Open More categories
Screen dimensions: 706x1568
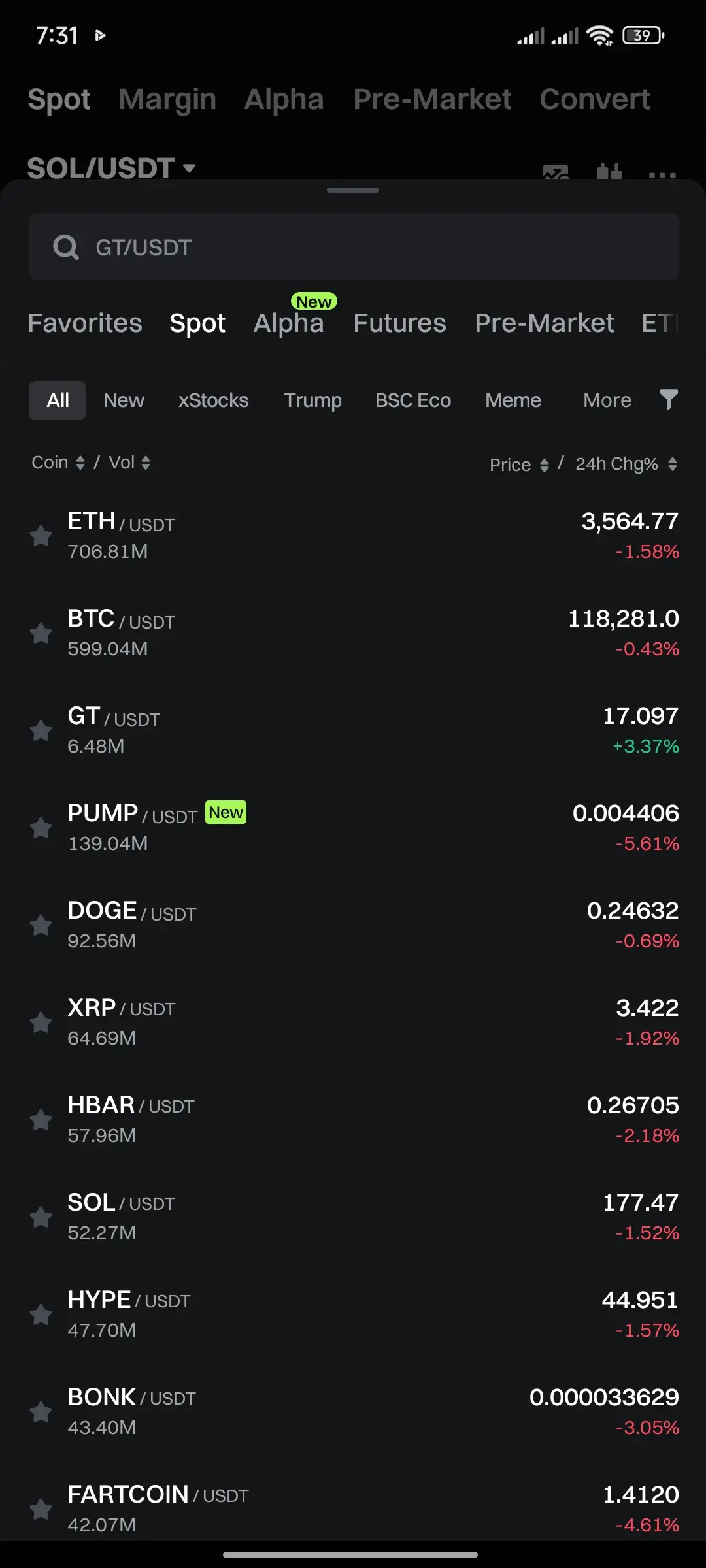point(607,400)
